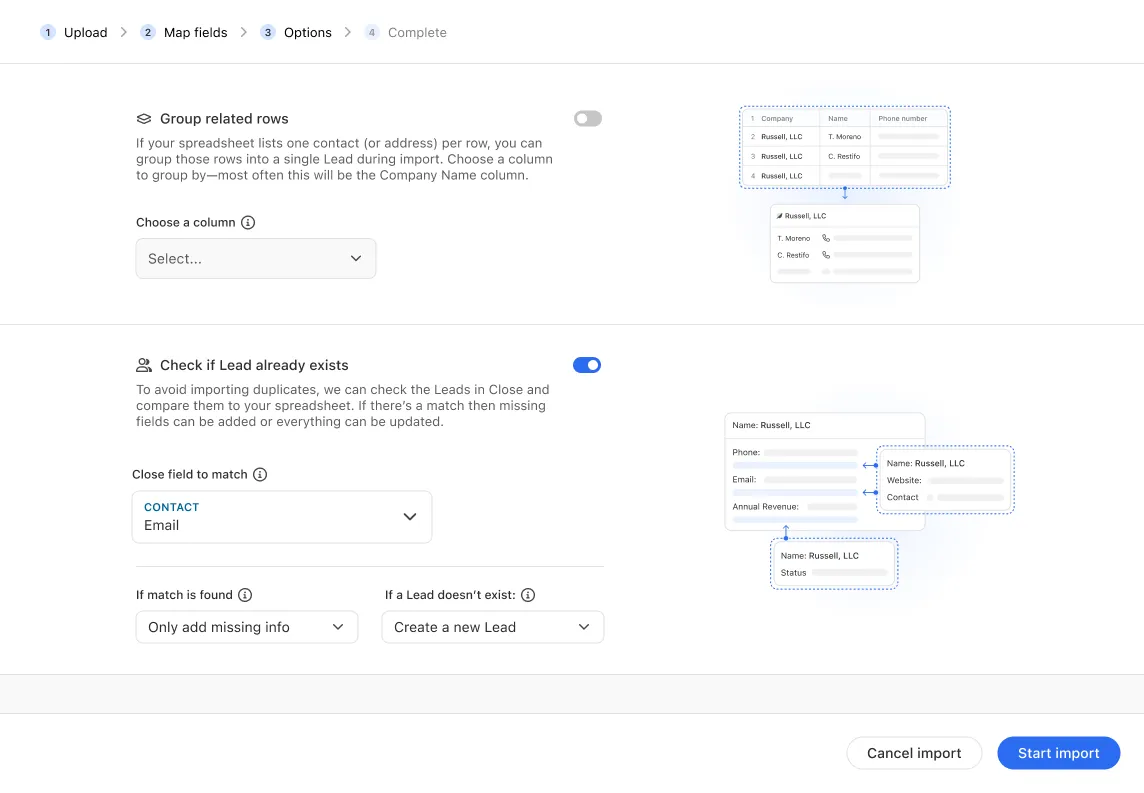This screenshot has height=793, width=1144.
Task: Click the Name: Russell, LLC matching illustration
Action: (869, 501)
